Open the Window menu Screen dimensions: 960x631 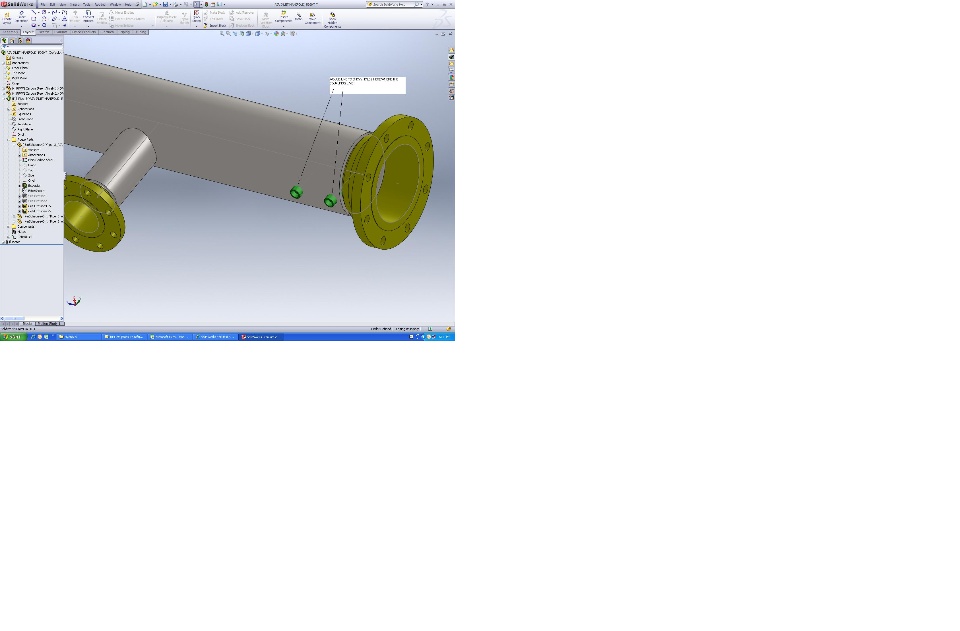(x=114, y=4)
